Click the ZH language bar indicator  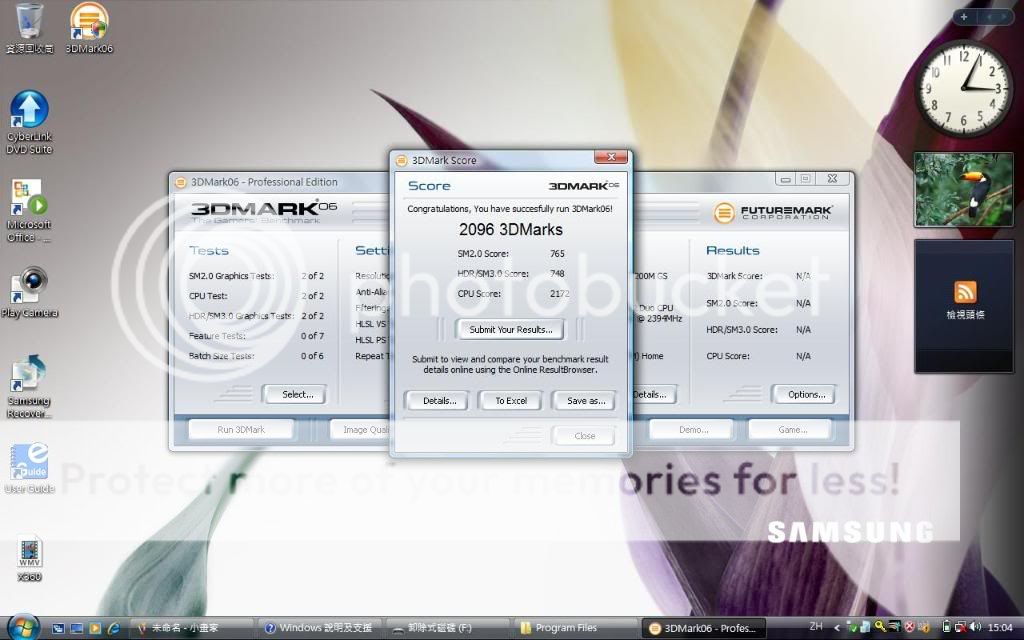[816, 626]
